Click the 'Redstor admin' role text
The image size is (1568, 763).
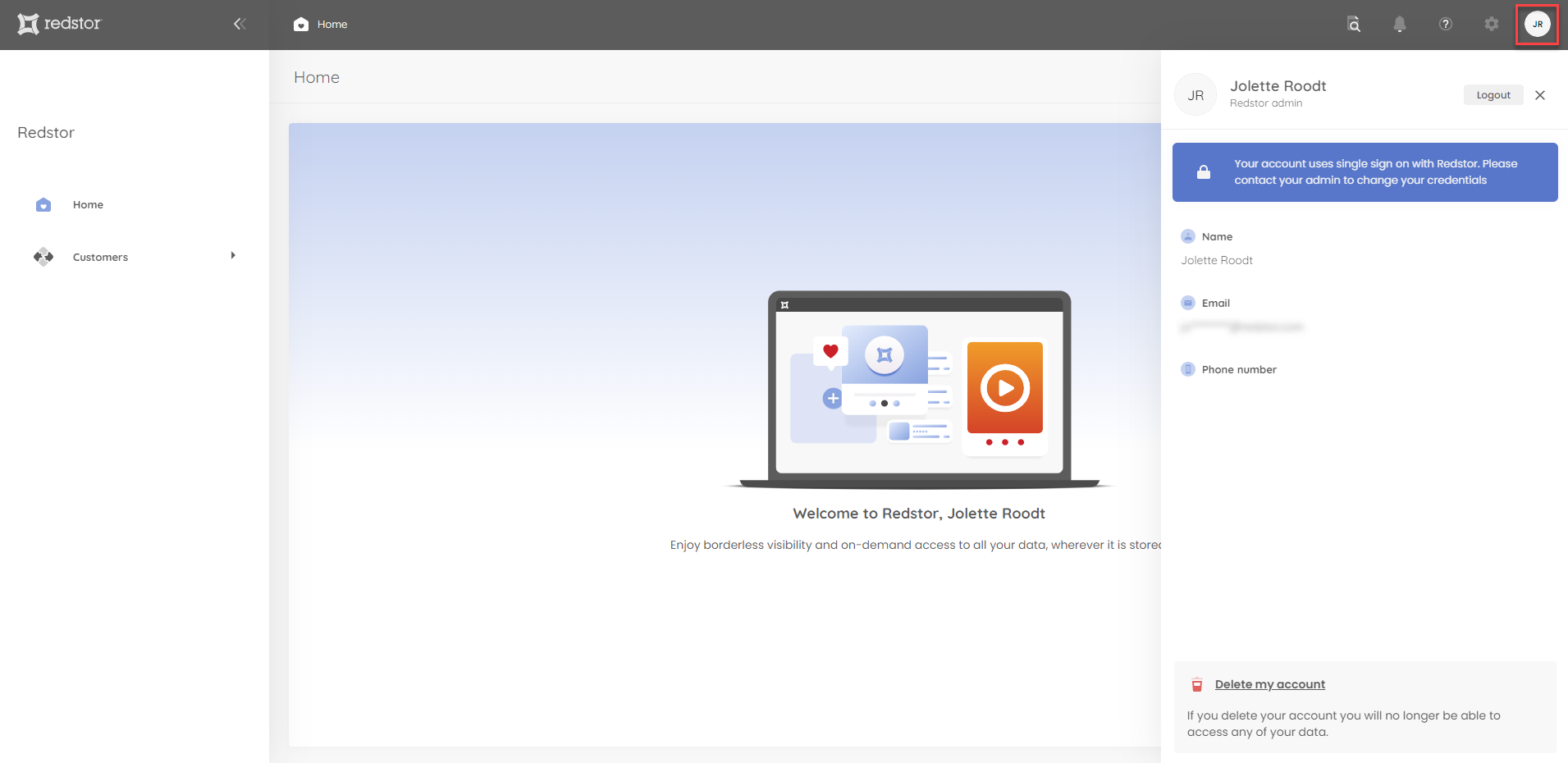tap(1266, 103)
